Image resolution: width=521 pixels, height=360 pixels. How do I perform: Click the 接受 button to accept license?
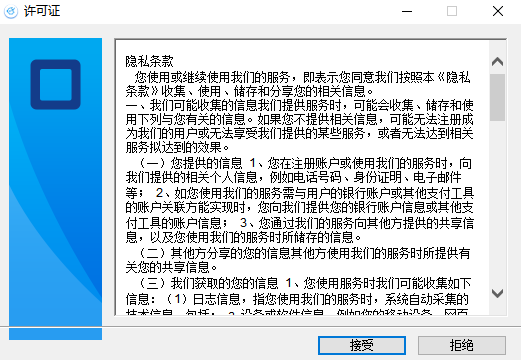(x=362, y=345)
